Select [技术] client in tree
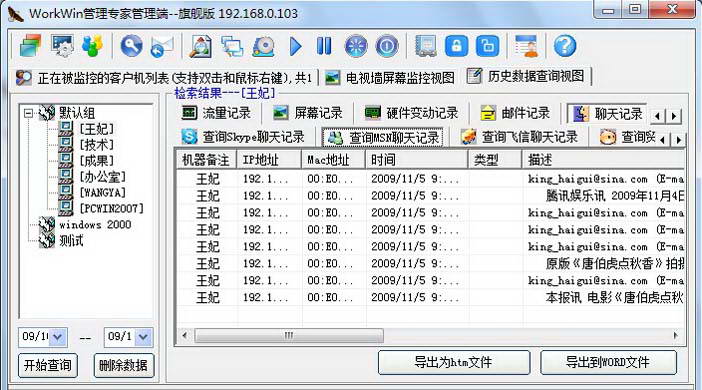This screenshot has height=390, width=702. tap(96, 145)
